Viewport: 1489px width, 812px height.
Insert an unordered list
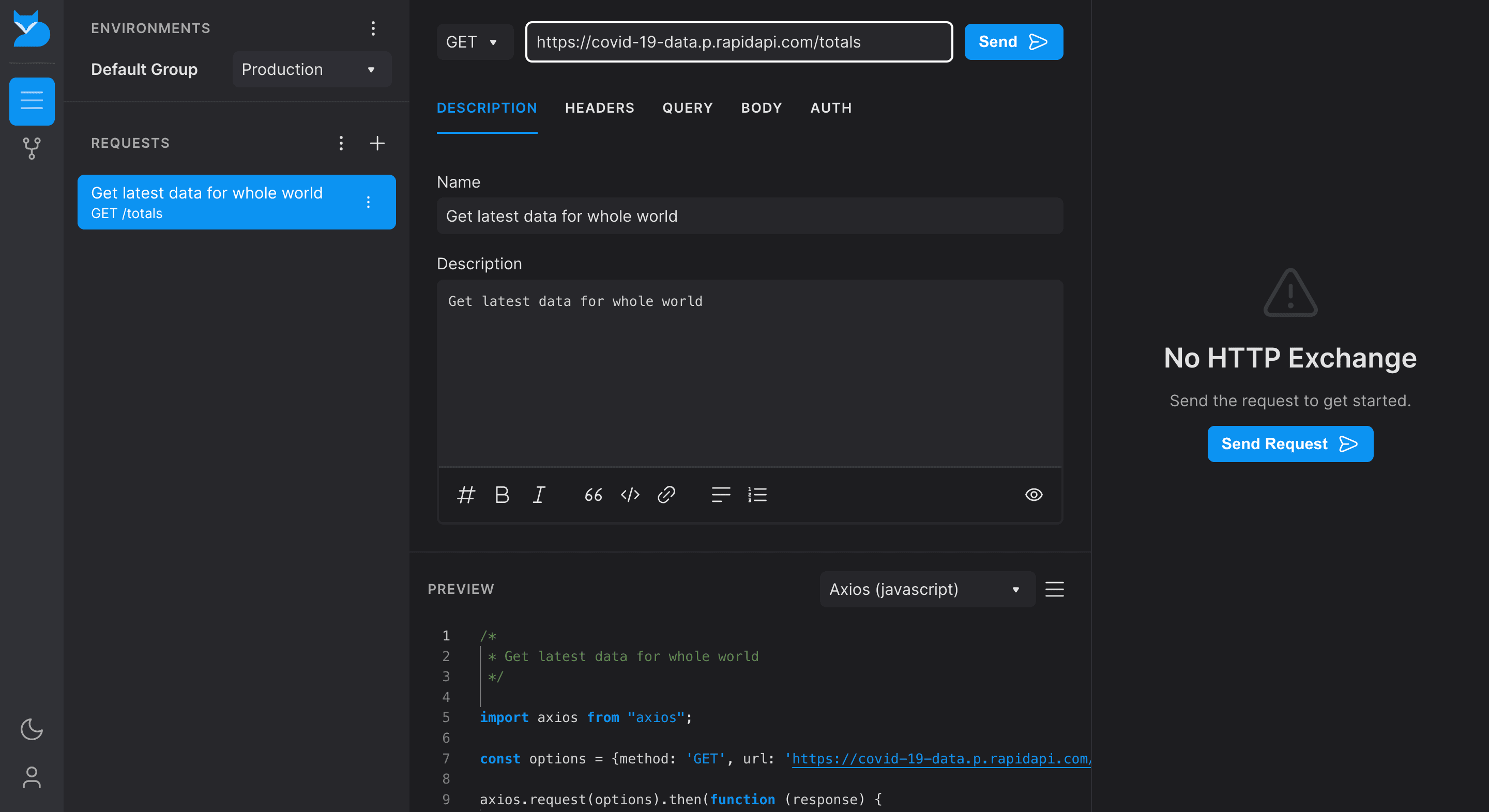click(x=720, y=495)
